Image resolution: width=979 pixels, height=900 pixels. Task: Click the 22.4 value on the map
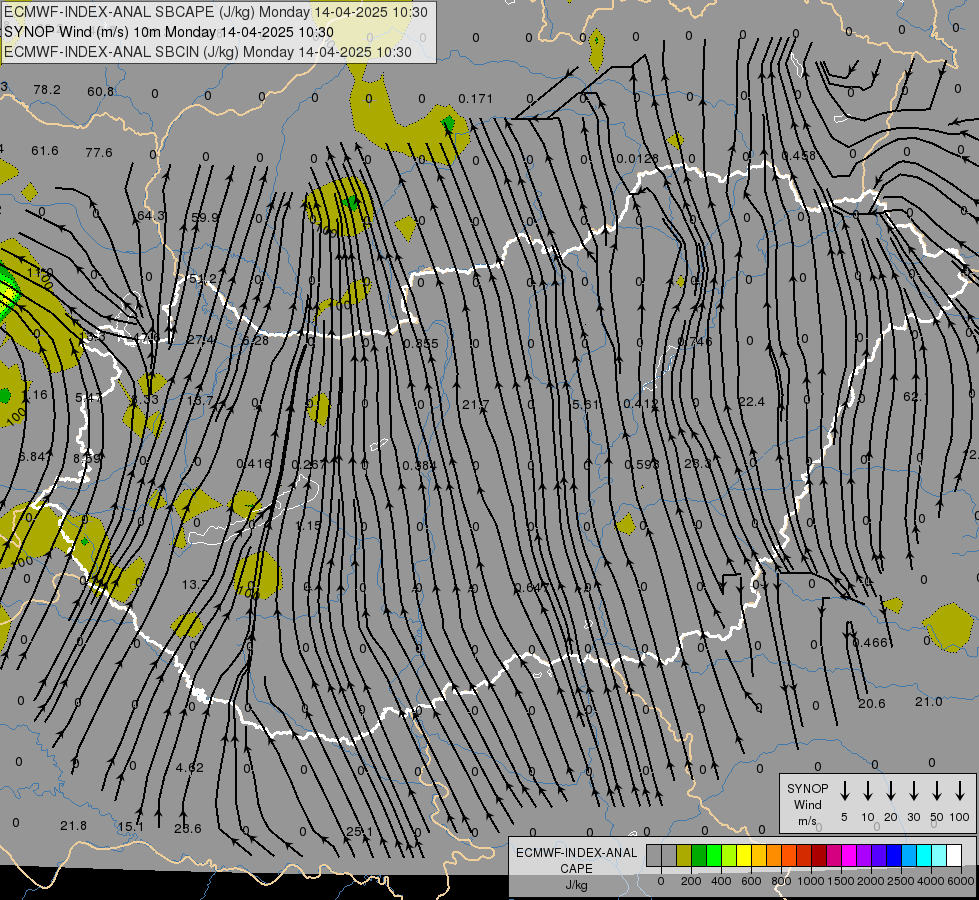[751, 402]
